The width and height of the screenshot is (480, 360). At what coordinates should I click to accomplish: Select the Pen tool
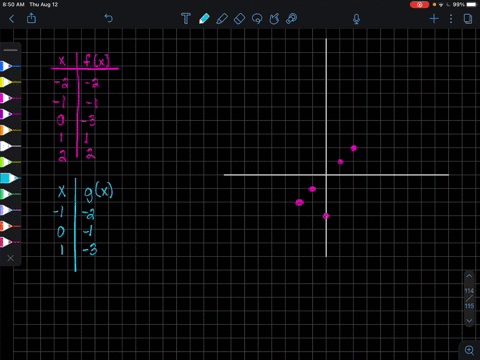pos(204,19)
